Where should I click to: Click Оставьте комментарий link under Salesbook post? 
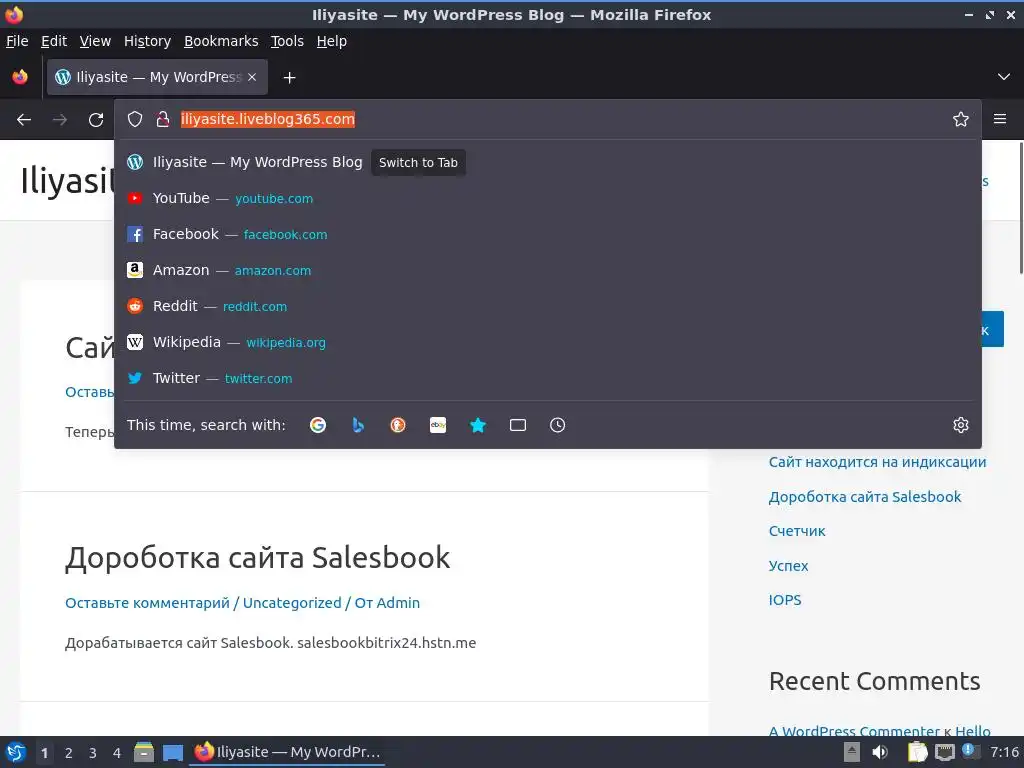click(x=147, y=603)
